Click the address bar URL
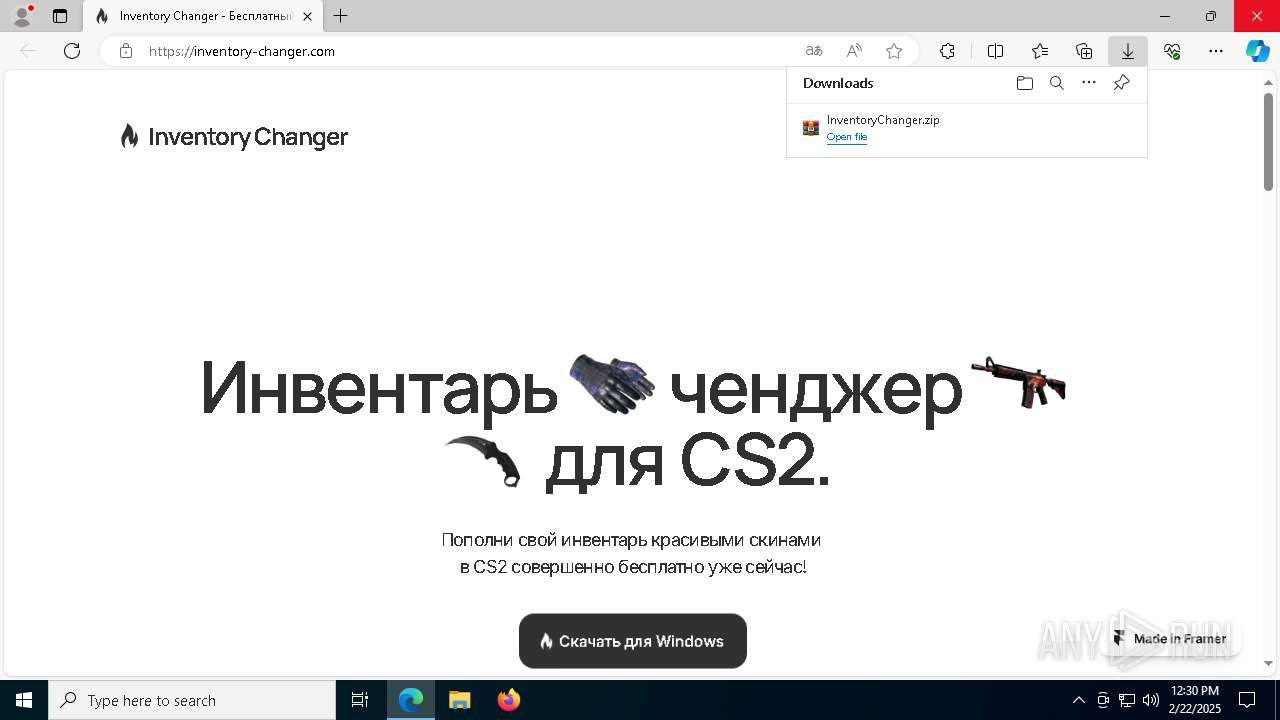 [241, 51]
